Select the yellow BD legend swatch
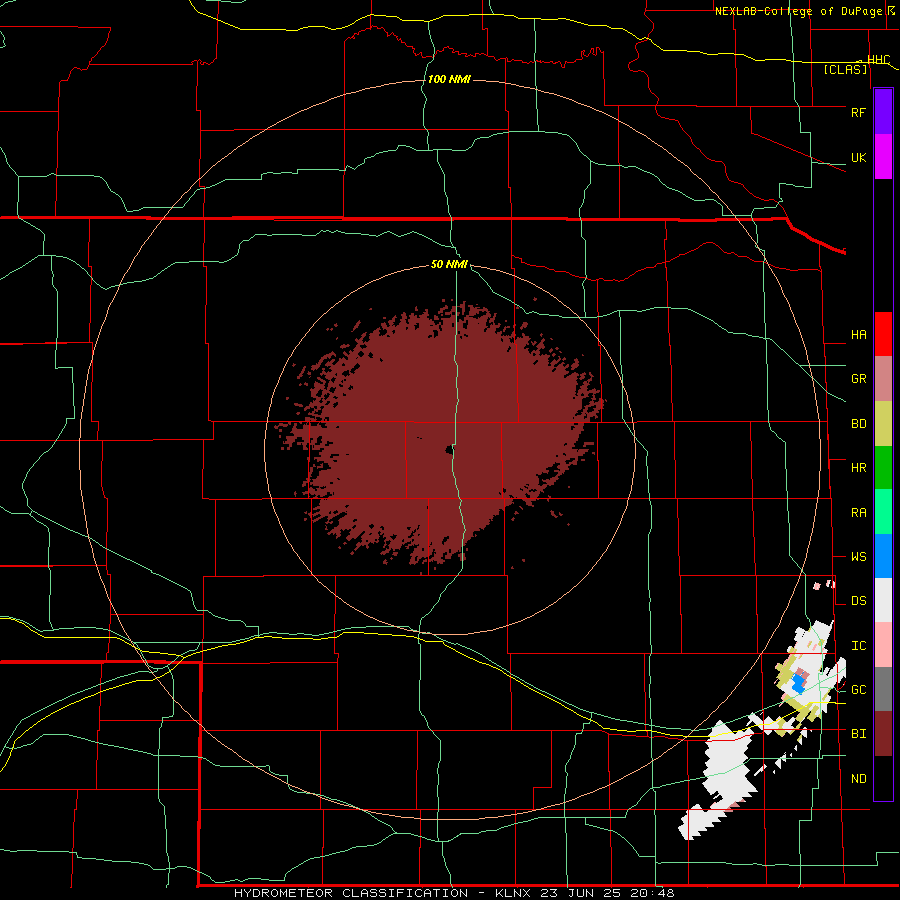 pyautogui.click(x=883, y=424)
